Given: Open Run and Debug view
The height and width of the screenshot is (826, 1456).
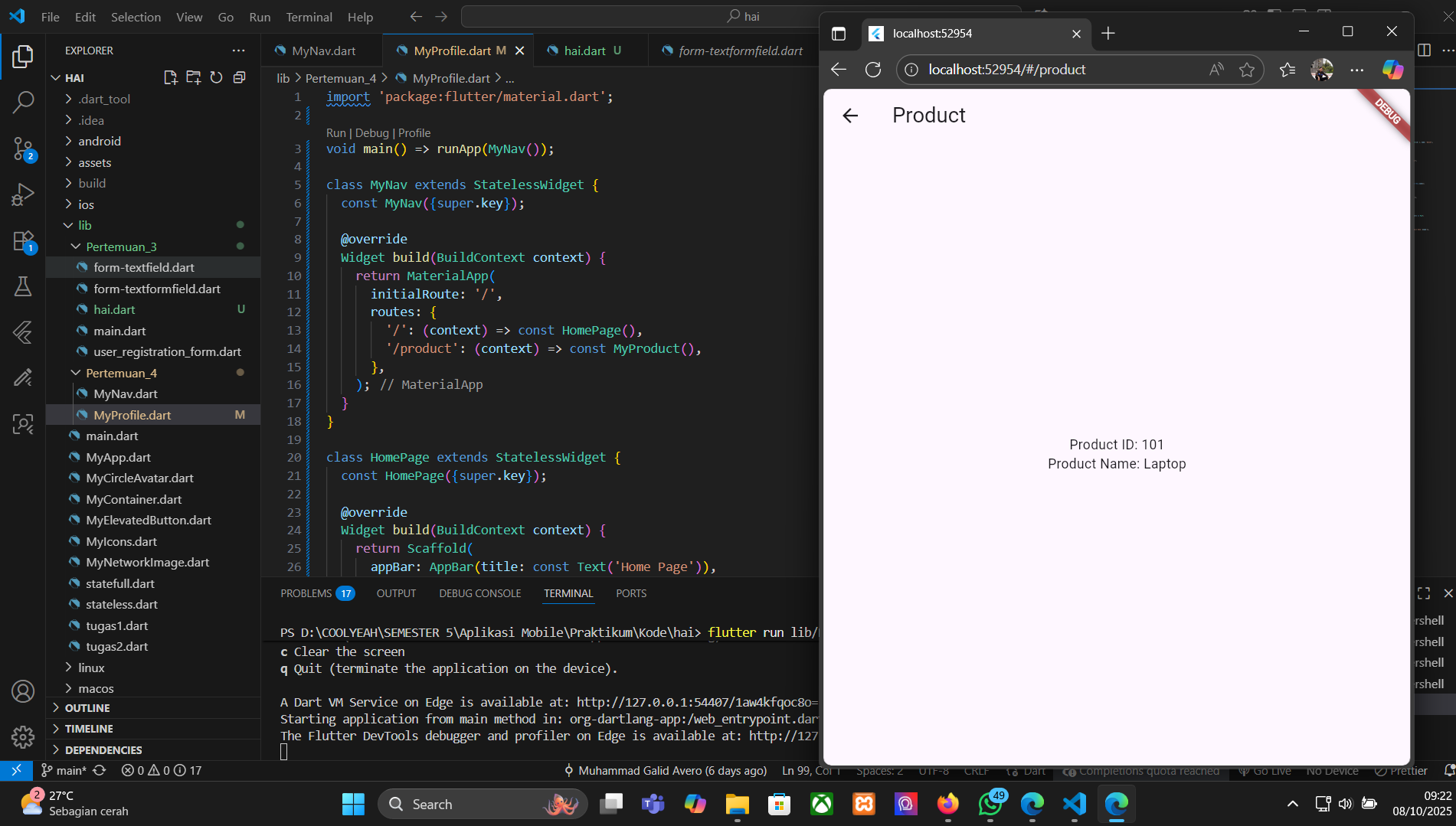Looking at the screenshot, I should pos(23,194).
